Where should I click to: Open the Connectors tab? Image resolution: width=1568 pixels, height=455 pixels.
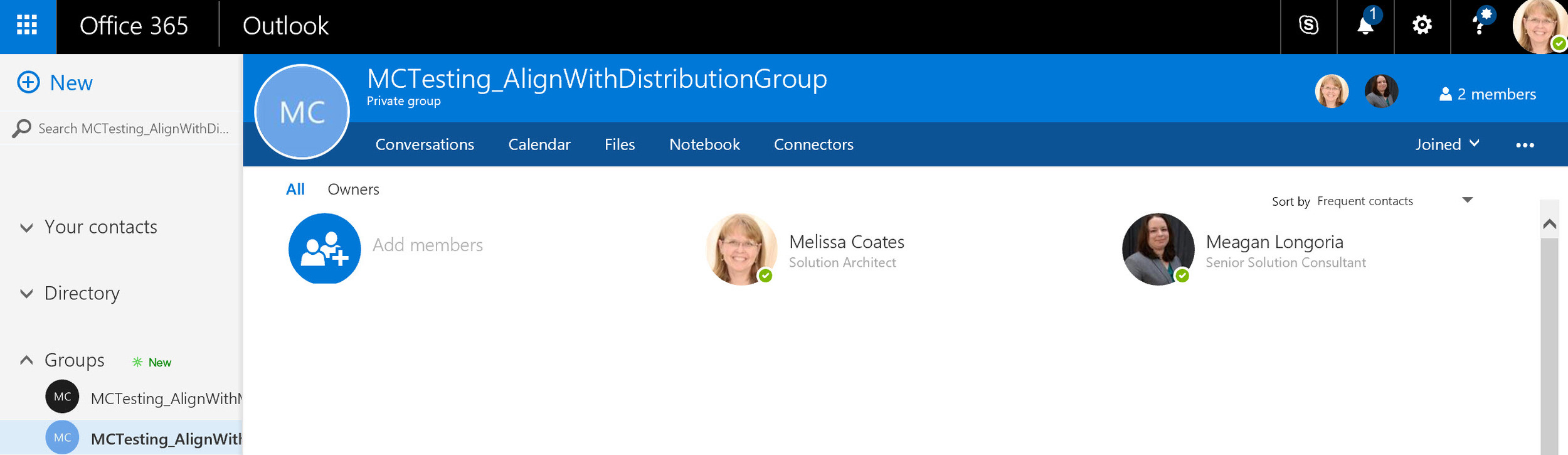click(813, 144)
